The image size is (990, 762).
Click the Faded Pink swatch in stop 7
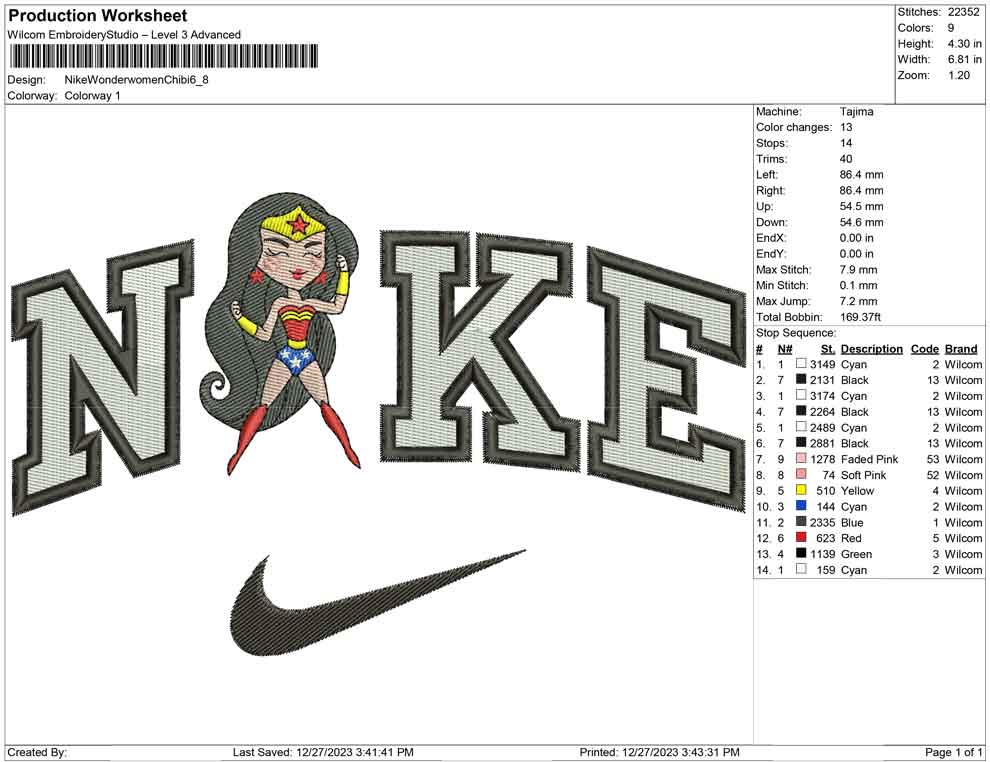pos(801,458)
